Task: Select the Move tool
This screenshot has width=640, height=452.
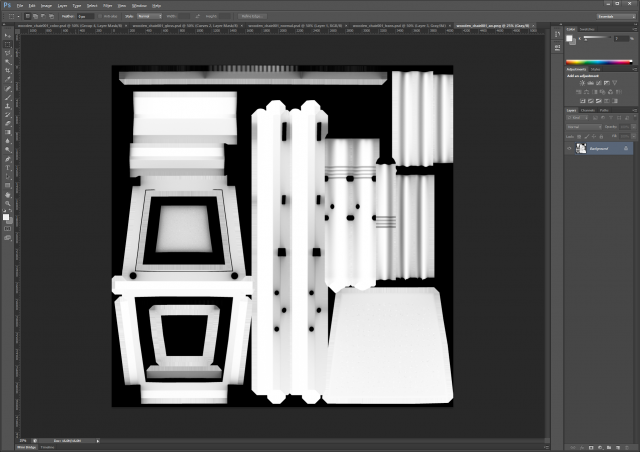Action: (x=7, y=36)
